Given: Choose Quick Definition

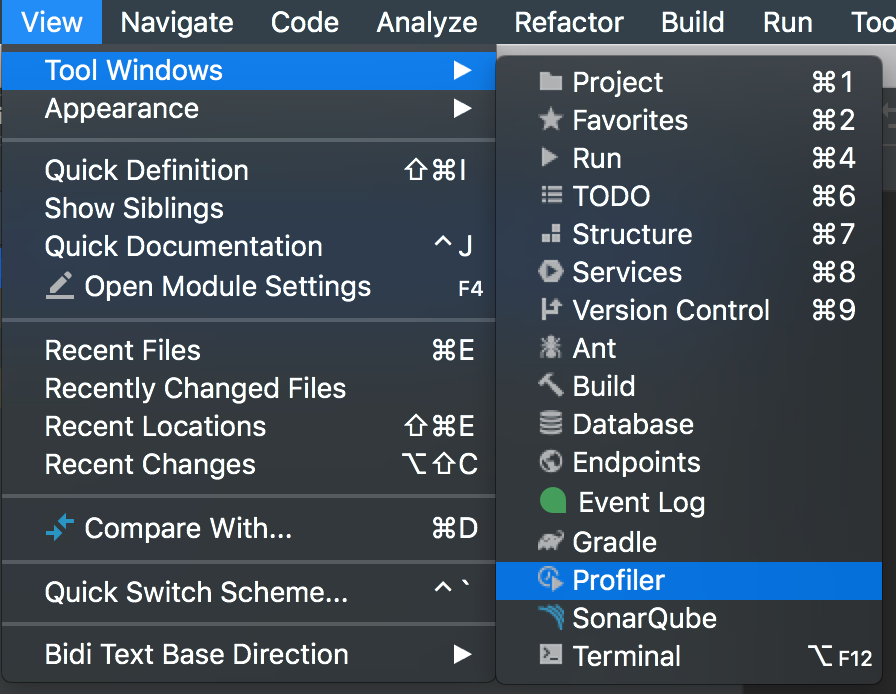Looking at the screenshot, I should point(249,170).
